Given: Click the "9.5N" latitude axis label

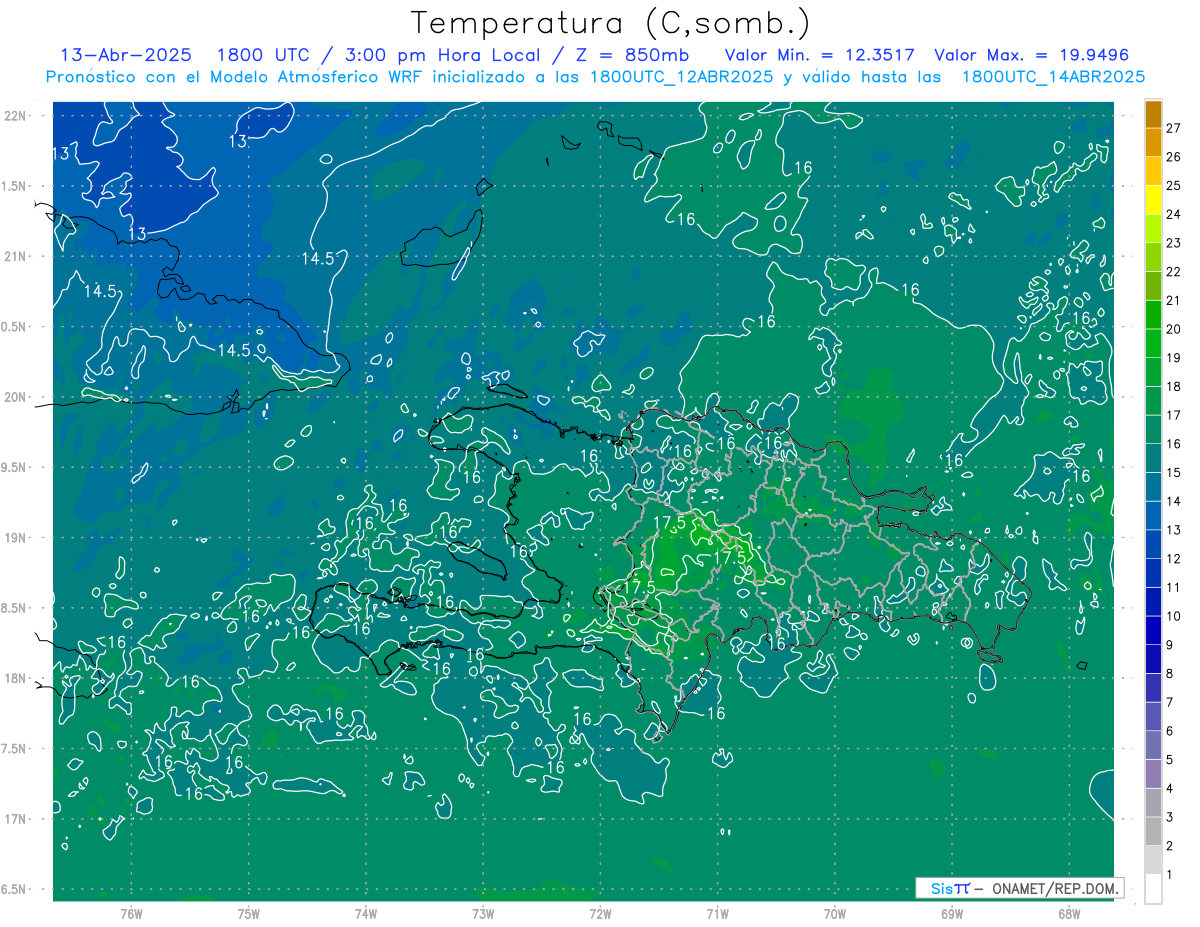Looking at the screenshot, I should [x=15, y=467].
